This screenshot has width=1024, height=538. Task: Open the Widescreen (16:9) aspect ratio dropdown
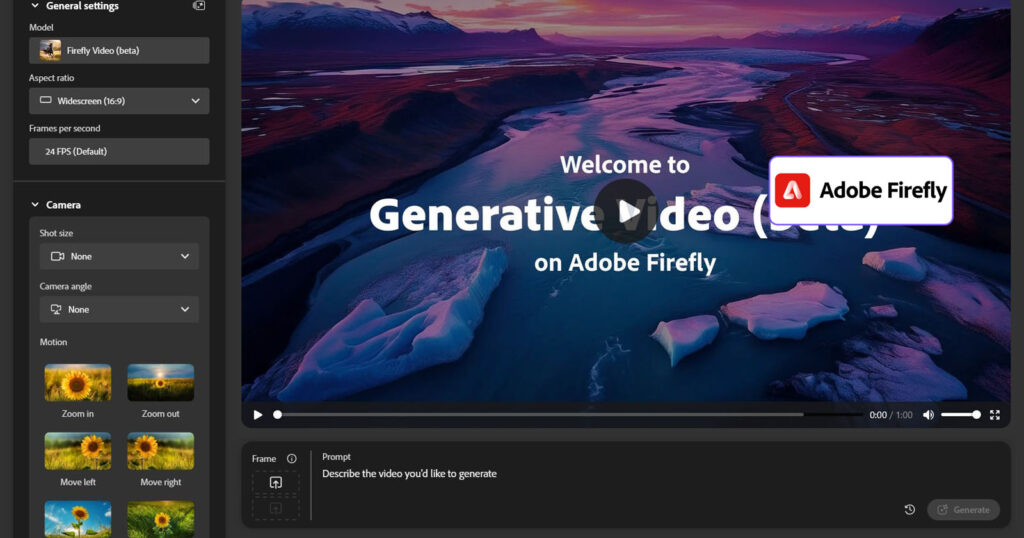point(119,101)
